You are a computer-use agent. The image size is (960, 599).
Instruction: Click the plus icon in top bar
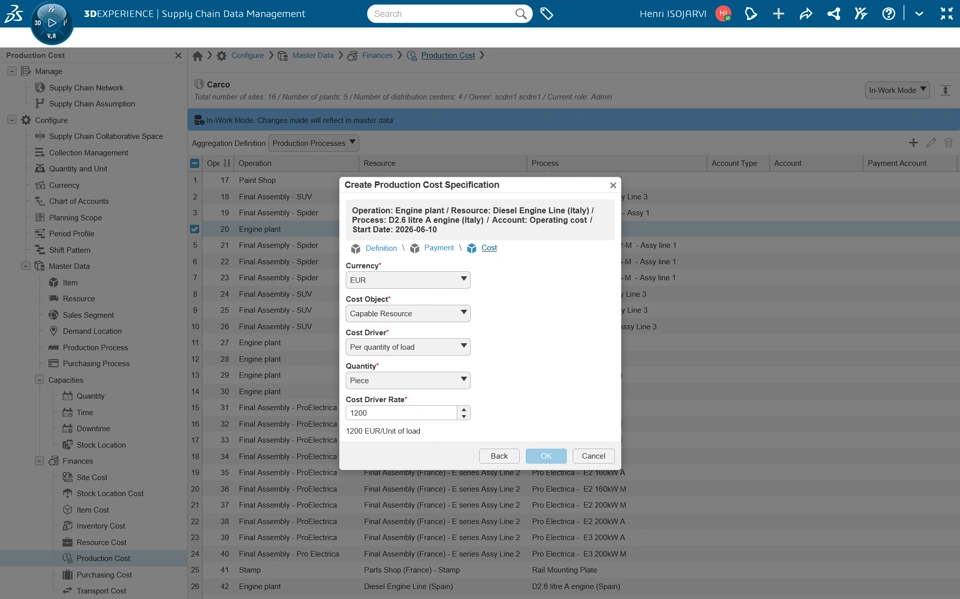point(778,13)
